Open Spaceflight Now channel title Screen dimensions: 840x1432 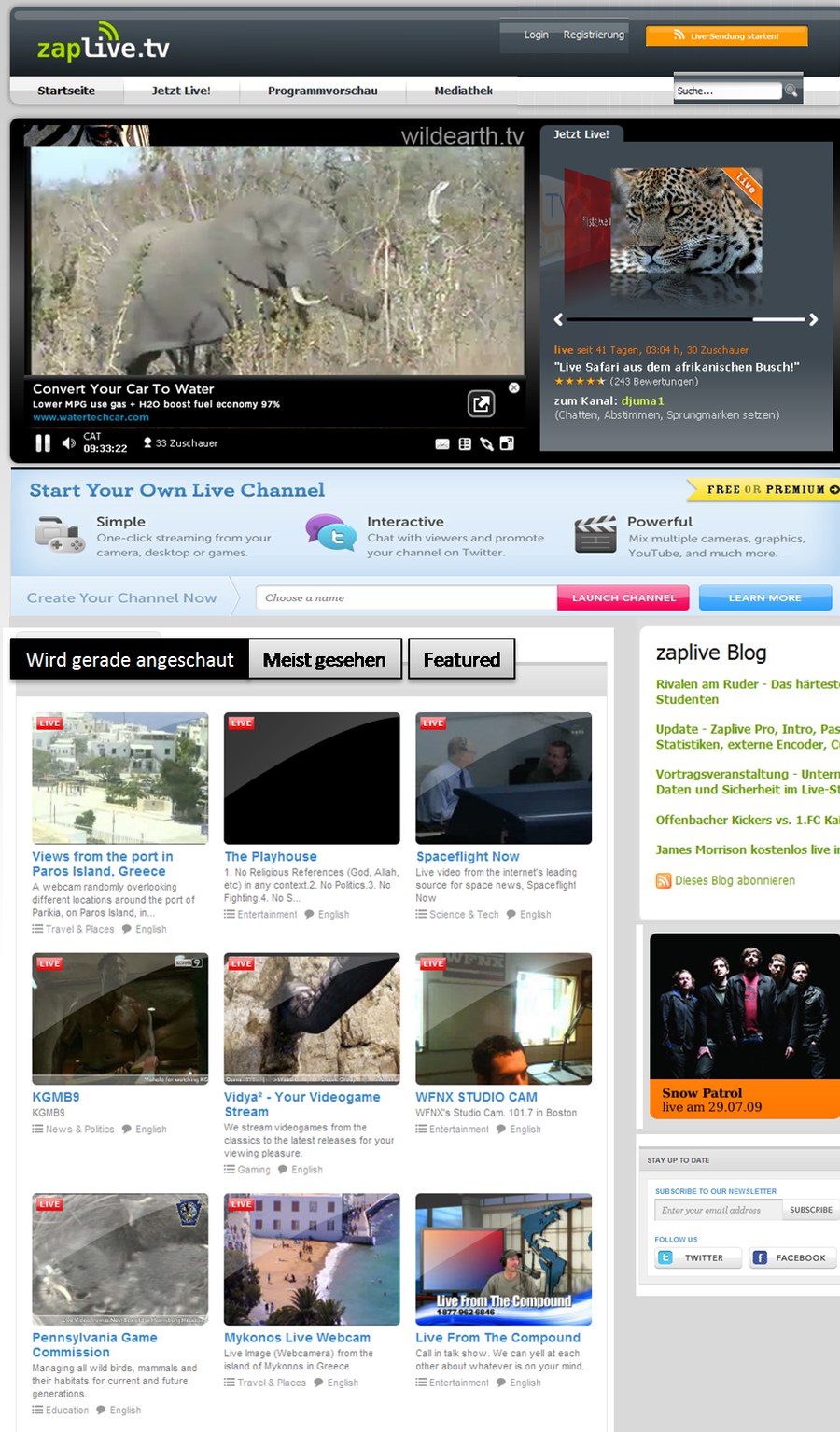[x=468, y=856]
